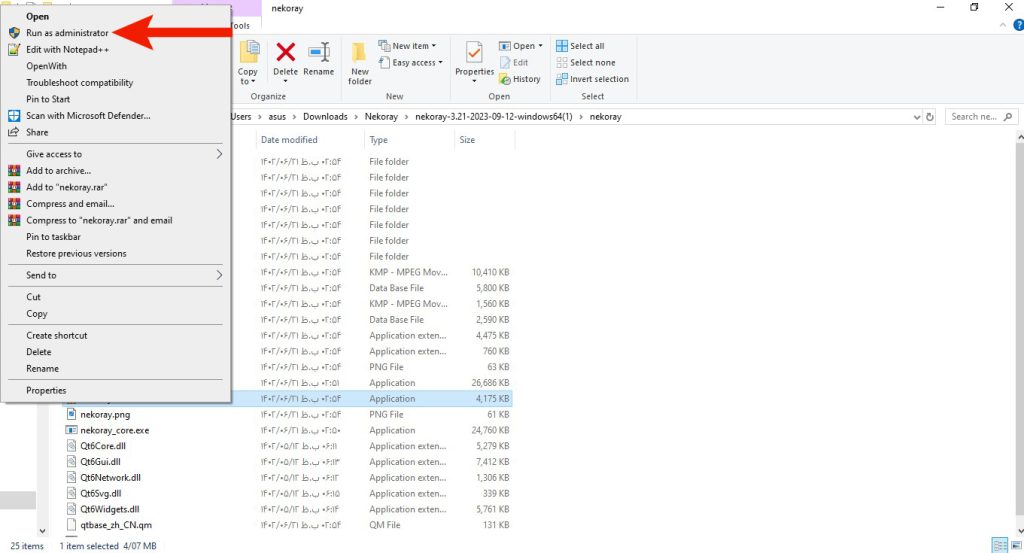Image resolution: width=1024 pixels, height=553 pixels.
Task: Choose Restore previous versions
Action: click(76, 254)
